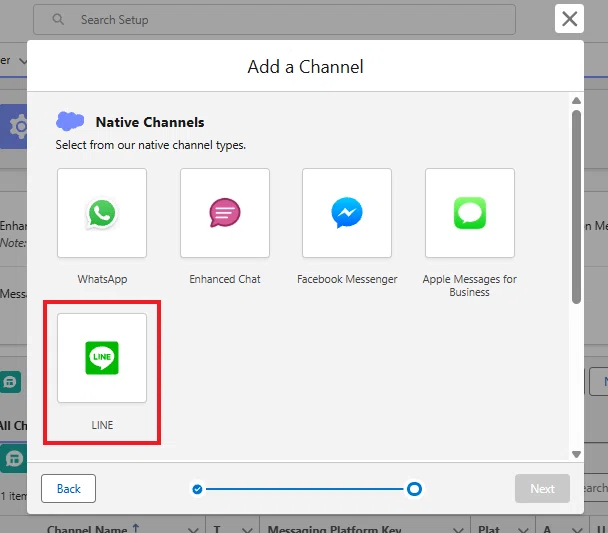Sort by Channel Name column header

(87, 529)
